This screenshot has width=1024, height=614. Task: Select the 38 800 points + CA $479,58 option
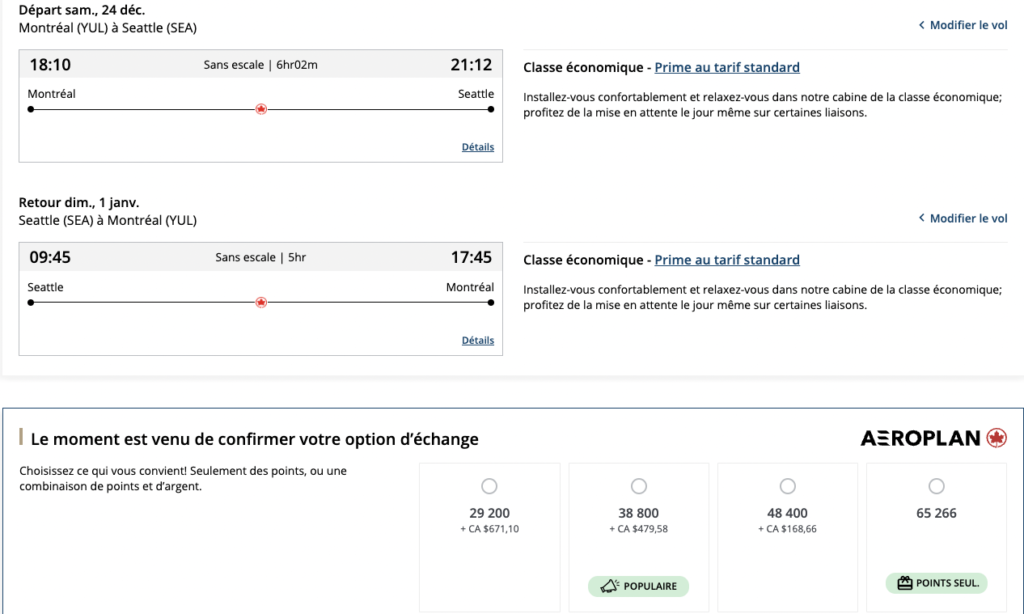[639, 486]
